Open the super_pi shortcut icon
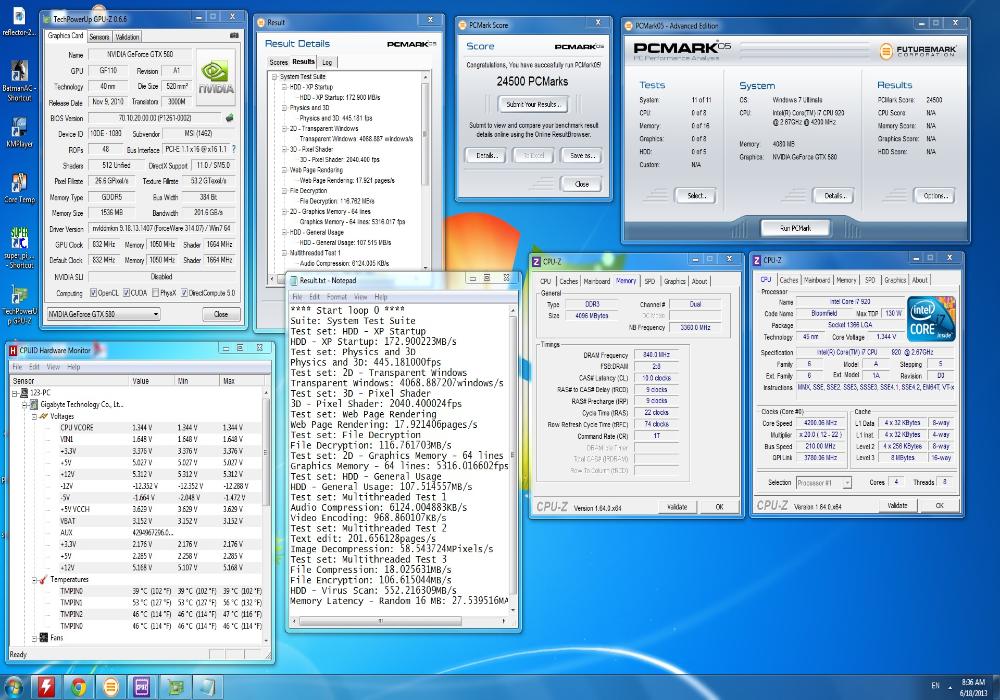Viewport: 1000px width, 700px height. (18, 247)
